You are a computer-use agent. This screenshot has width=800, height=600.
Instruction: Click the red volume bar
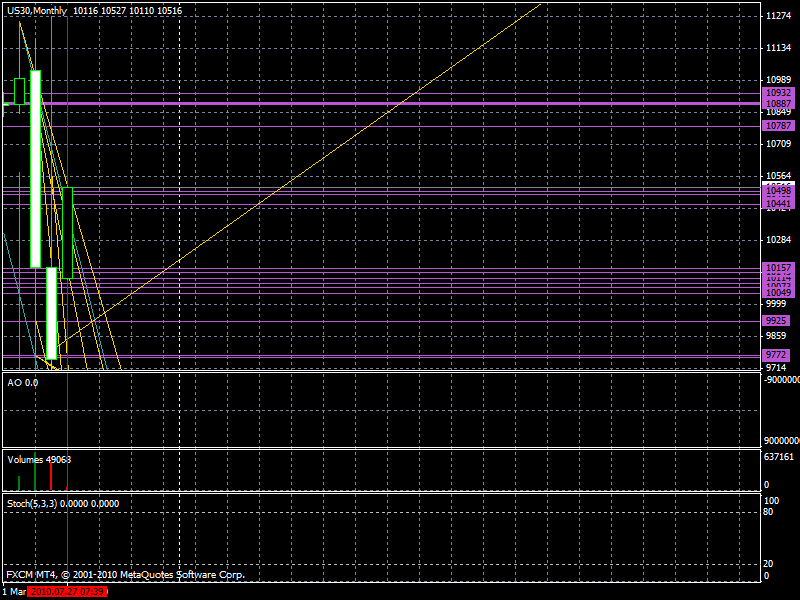click(x=51, y=476)
